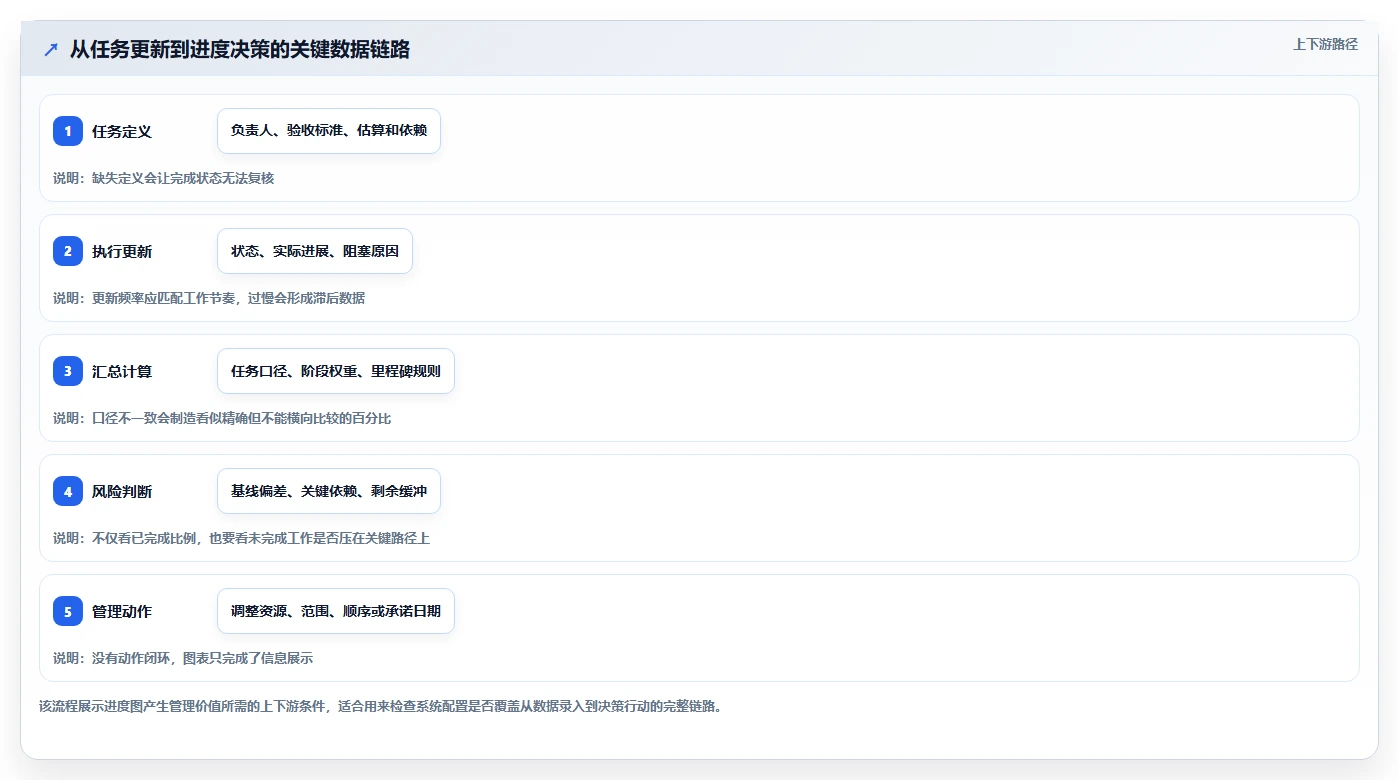
Task: Click the 状态、实际进展、阻塞原因 chip
Action: tap(315, 251)
